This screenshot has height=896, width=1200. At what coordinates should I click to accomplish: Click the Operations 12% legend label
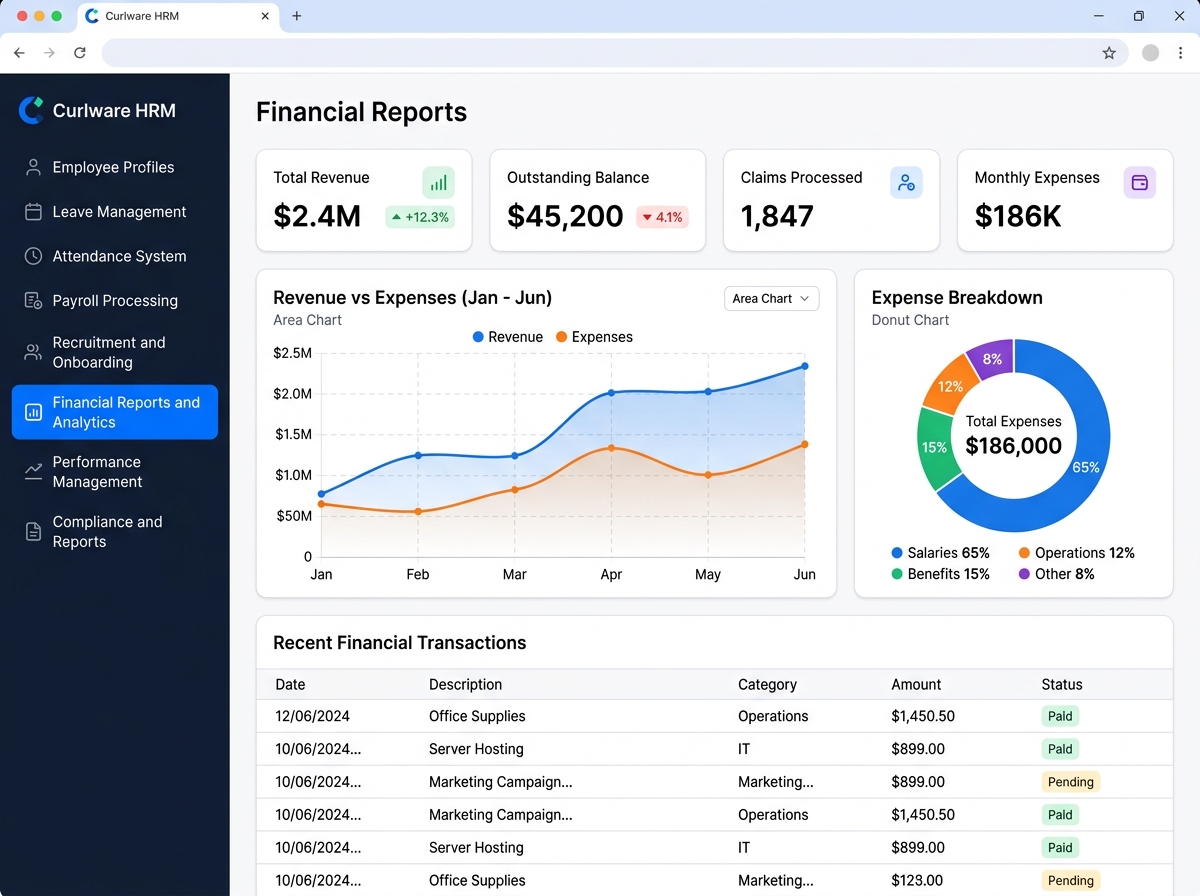tap(1076, 553)
